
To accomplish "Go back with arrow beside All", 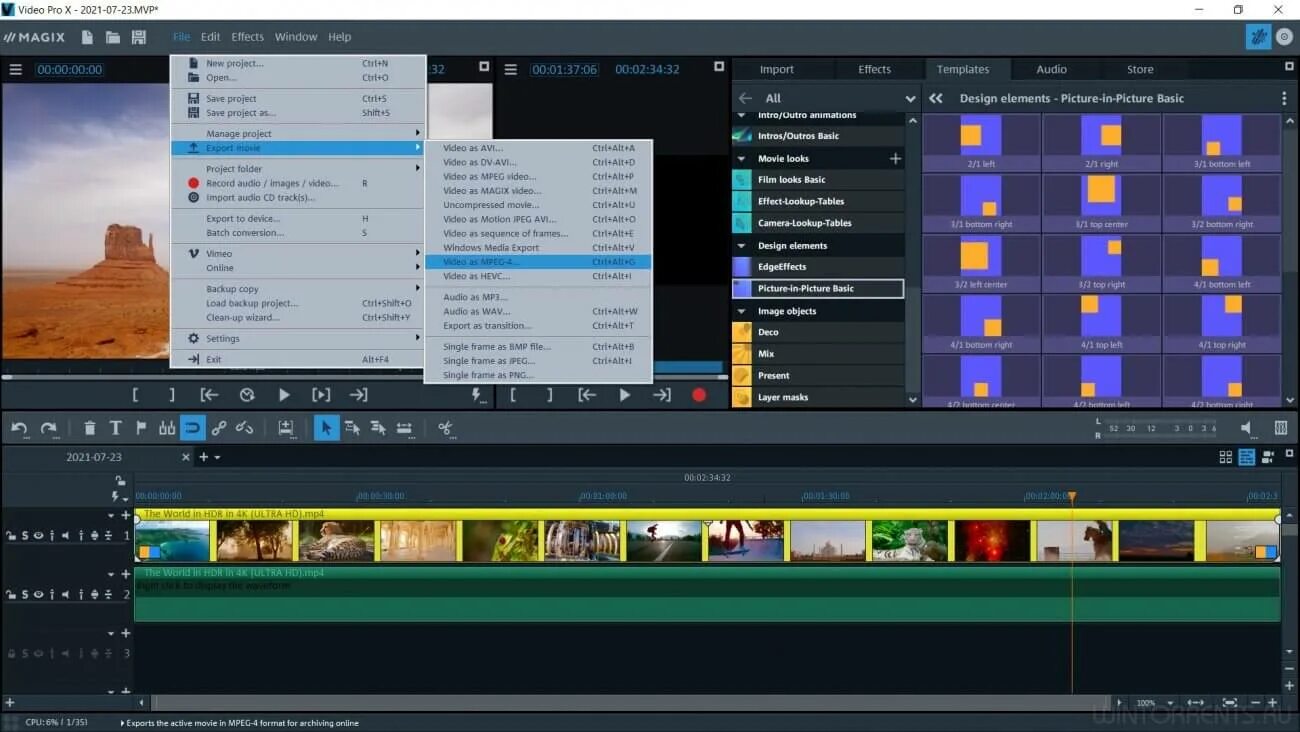I will [x=745, y=98].
